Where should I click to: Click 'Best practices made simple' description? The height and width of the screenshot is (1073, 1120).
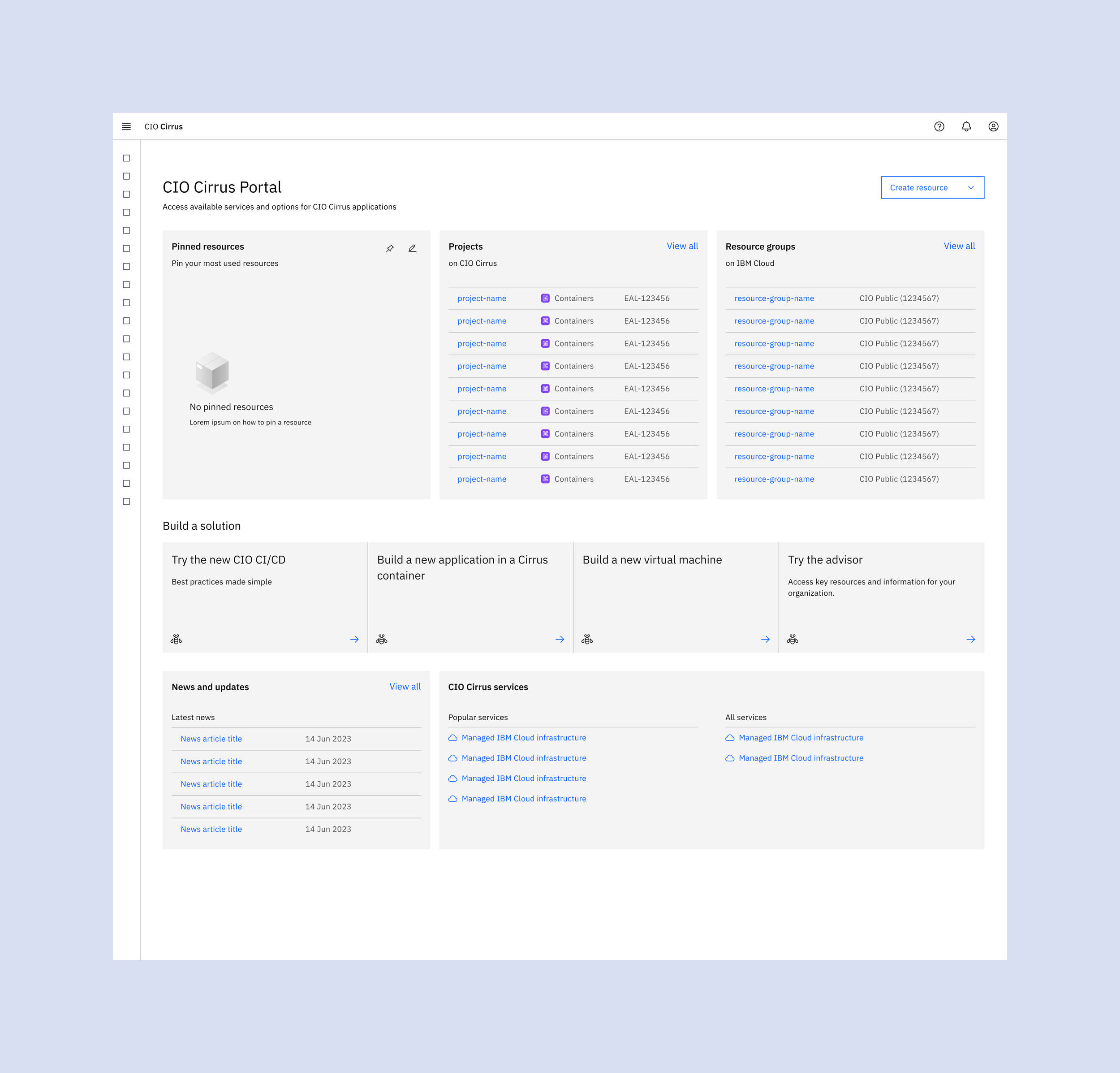pyautogui.click(x=222, y=582)
